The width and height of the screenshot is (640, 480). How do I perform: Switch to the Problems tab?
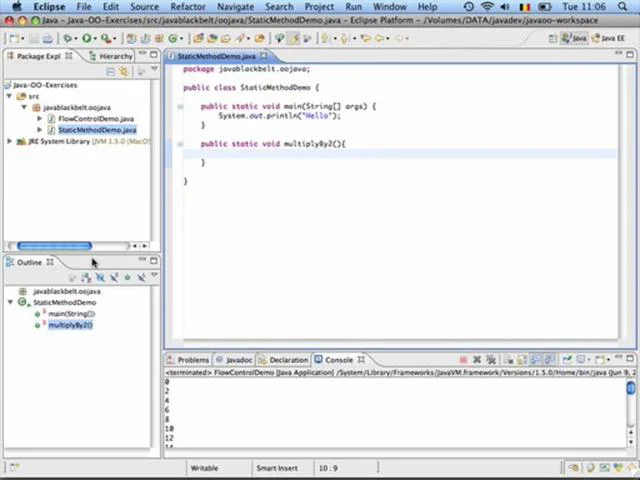click(189, 360)
